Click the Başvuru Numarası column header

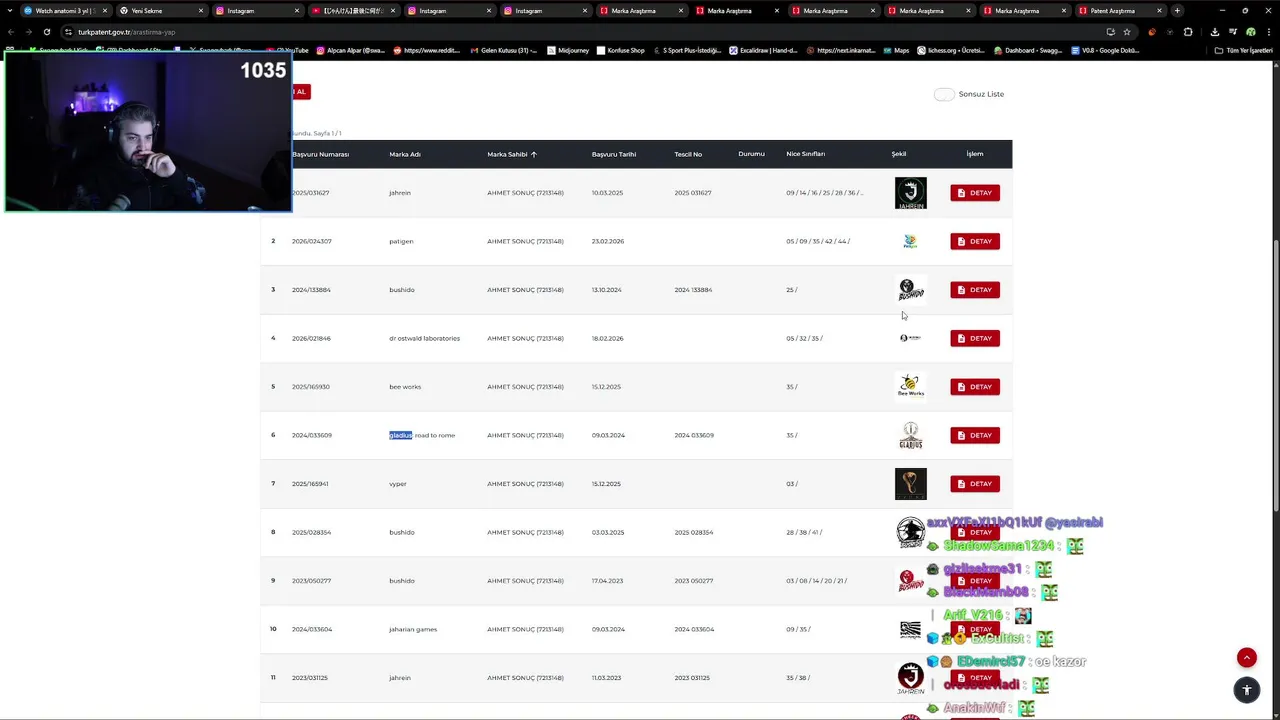tap(320, 154)
